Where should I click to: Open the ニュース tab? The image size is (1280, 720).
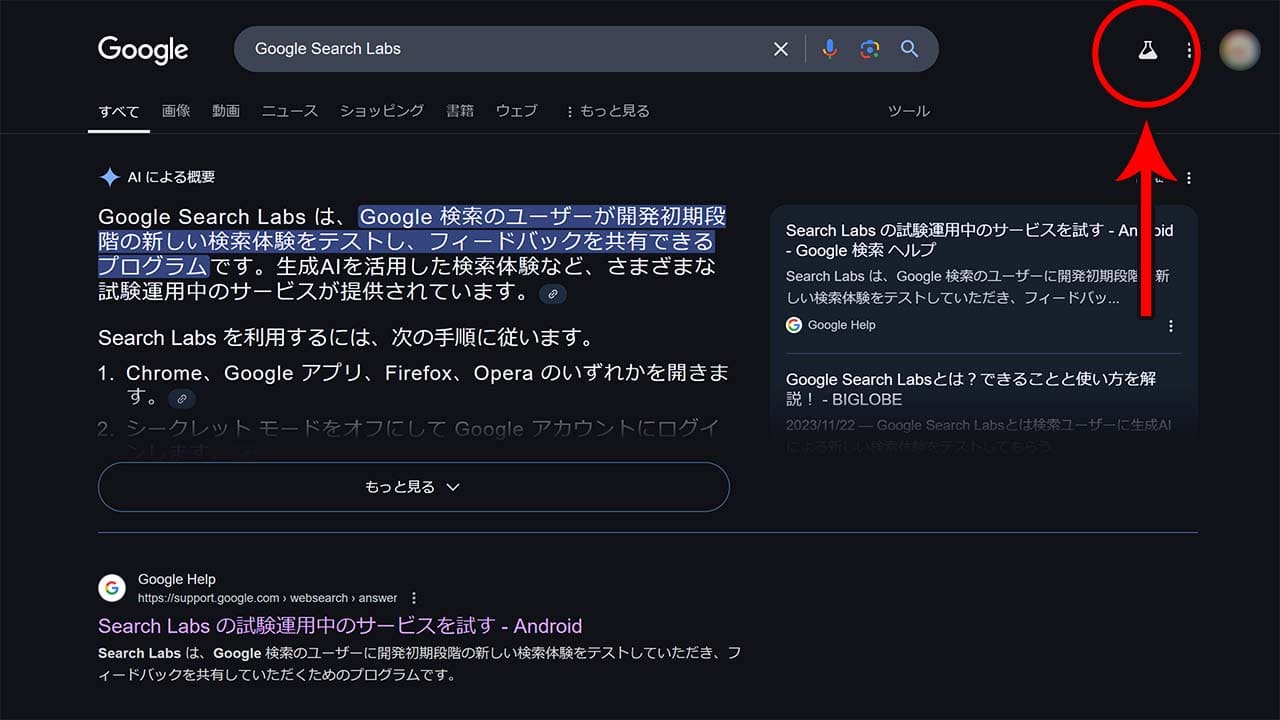pyautogui.click(x=290, y=111)
